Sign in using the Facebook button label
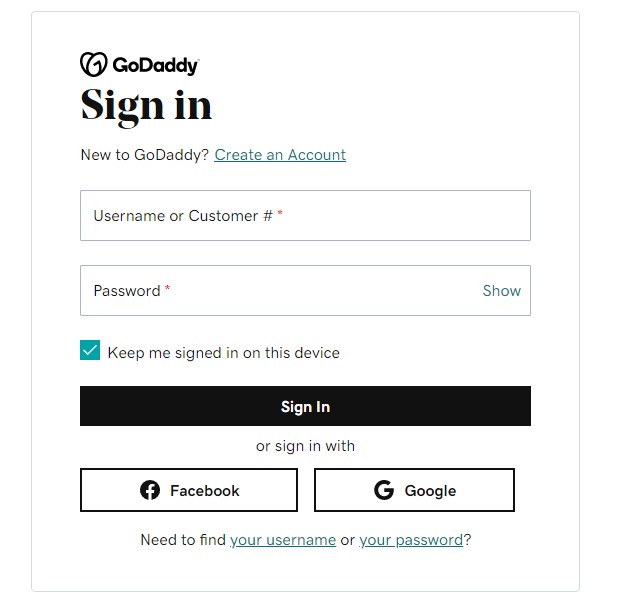619x595 pixels. [204, 491]
